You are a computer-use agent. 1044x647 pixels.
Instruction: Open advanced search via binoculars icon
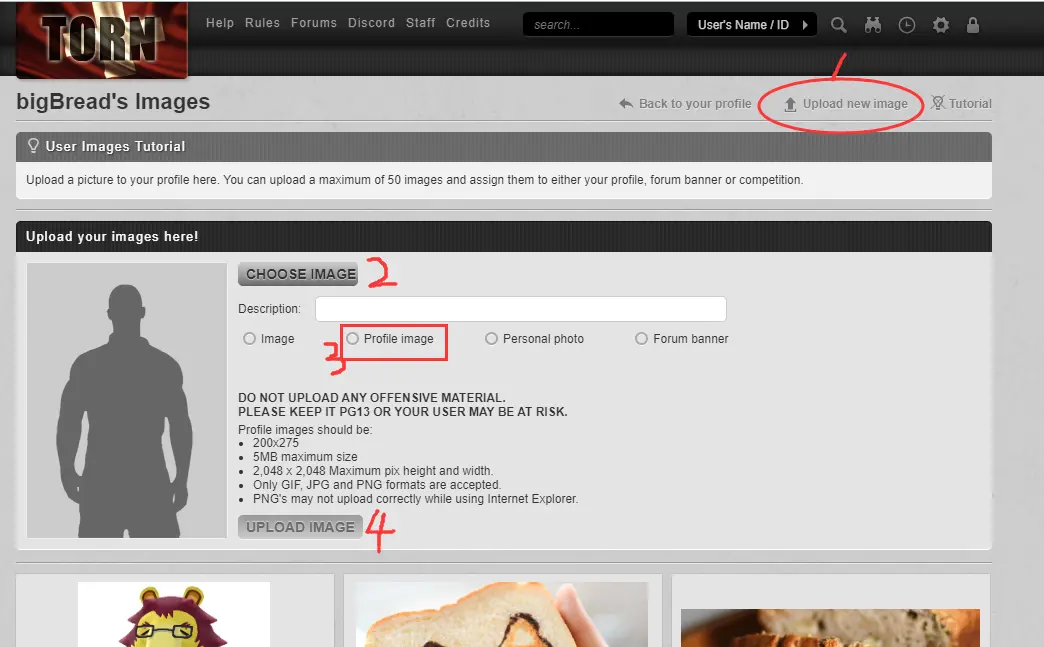point(873,25)
